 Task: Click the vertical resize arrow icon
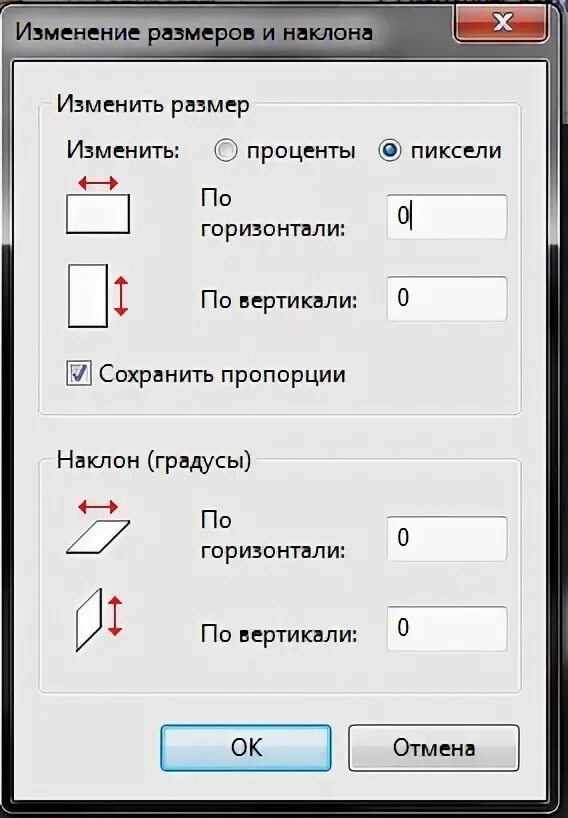coord(98,296)
